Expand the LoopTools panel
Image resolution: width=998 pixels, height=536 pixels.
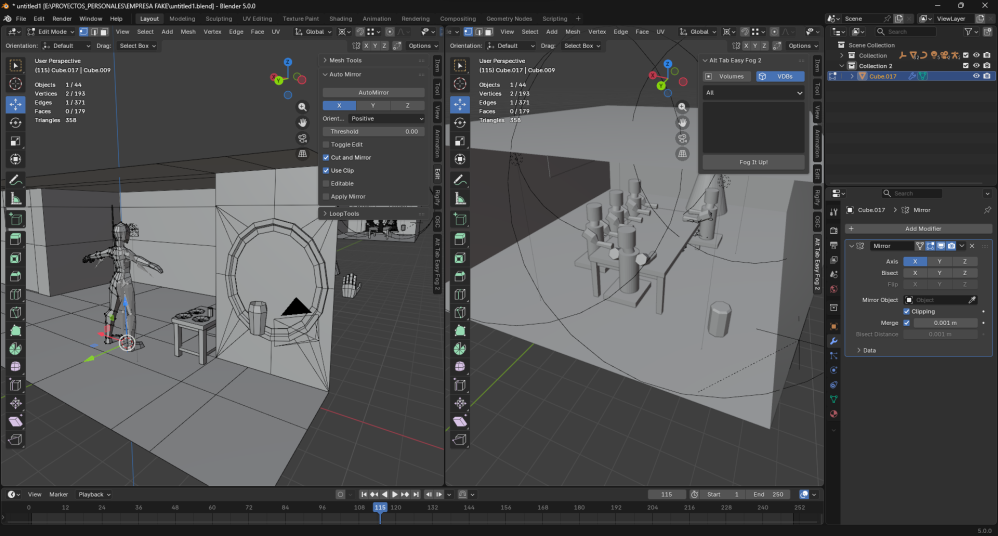click(345, 213)
